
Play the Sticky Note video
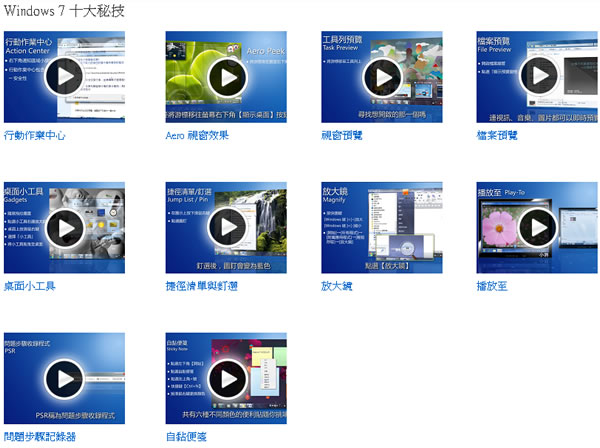(x=226, y=379)
